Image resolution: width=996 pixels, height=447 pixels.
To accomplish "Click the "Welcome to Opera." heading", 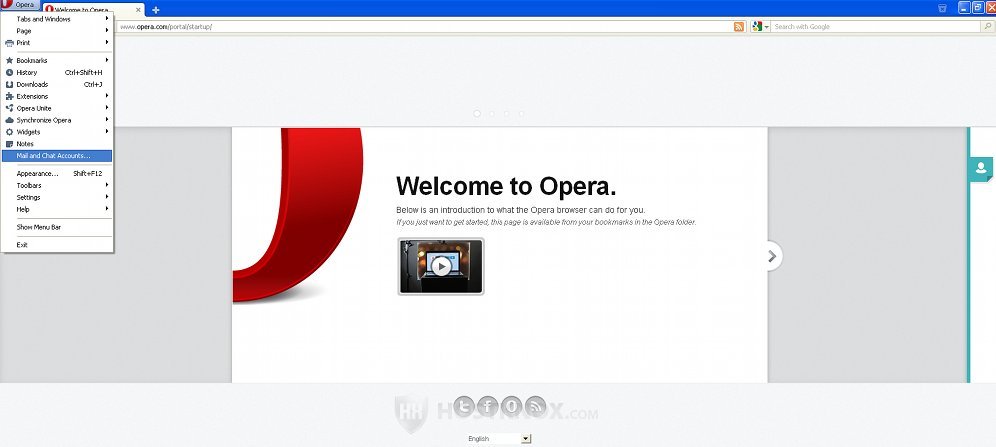I will pyautogui.click(x=506, y=186).
